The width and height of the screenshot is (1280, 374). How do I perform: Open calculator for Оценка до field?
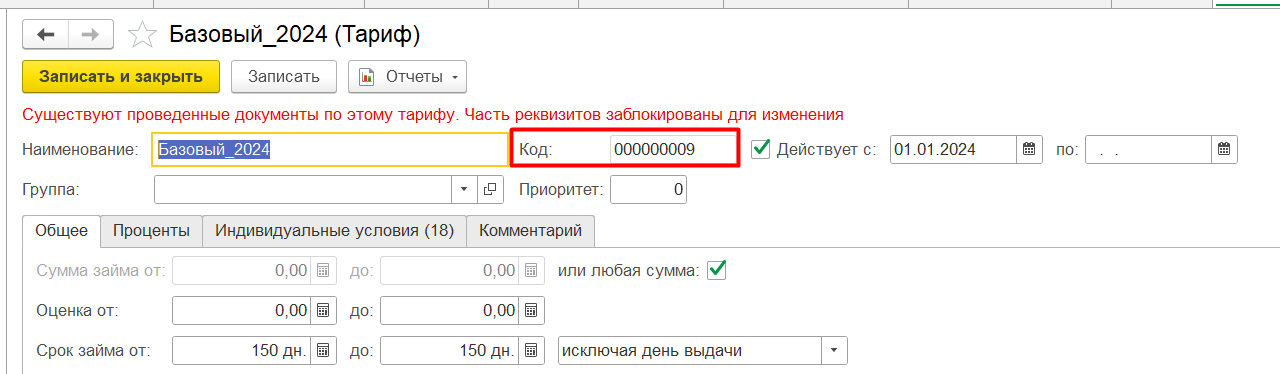click(x=532, y=311)
